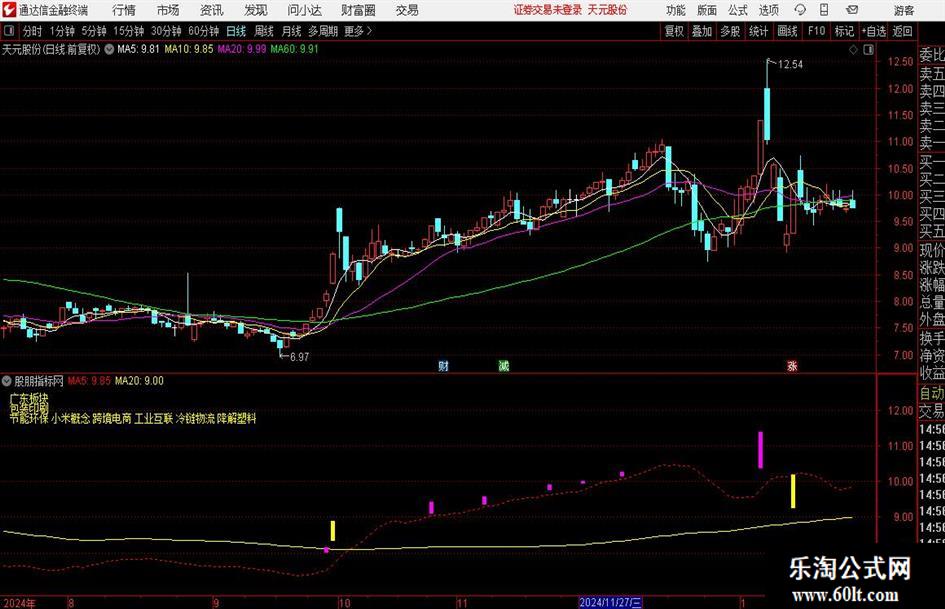The width and height of the screenshot is (945, 609).
Task: Toggle the left panel icon in period bar
Action: 9,31
